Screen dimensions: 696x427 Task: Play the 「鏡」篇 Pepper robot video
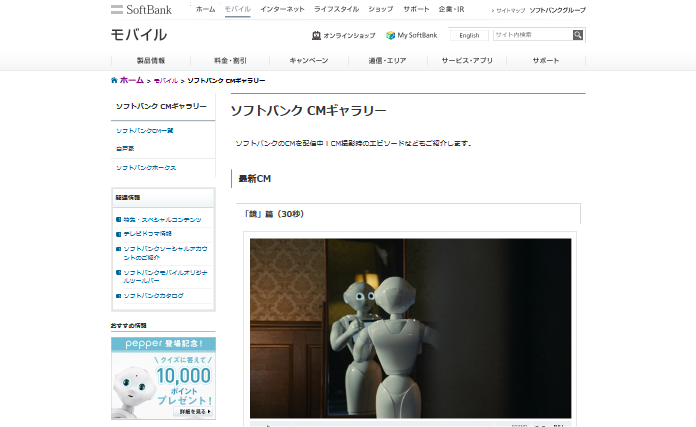411,328
